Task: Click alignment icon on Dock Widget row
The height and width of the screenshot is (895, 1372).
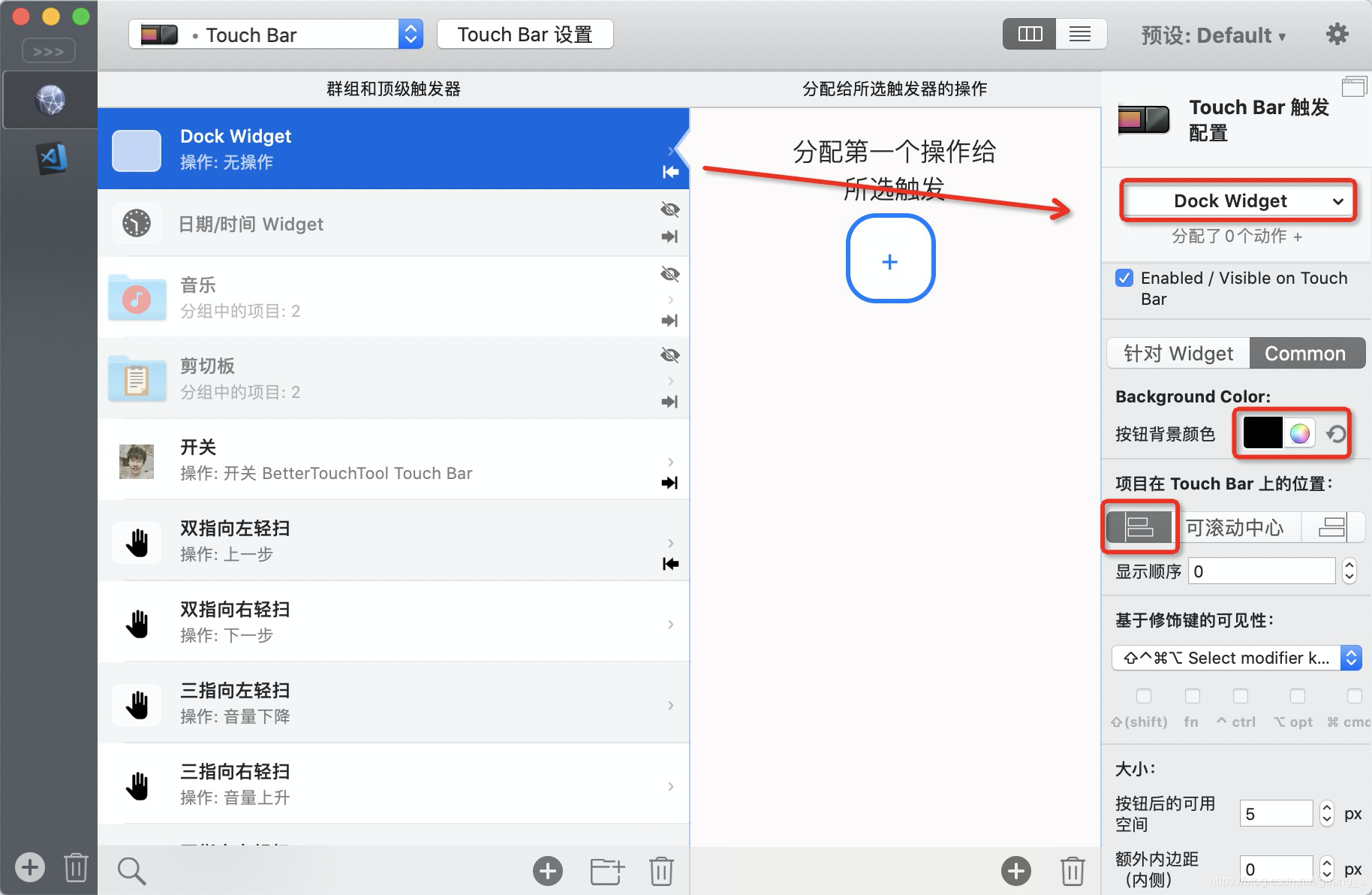Action: pos(670,172)
